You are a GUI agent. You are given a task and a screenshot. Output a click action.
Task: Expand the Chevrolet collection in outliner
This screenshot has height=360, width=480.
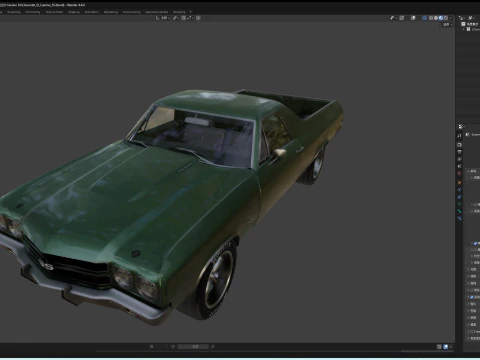pos(464,29)
